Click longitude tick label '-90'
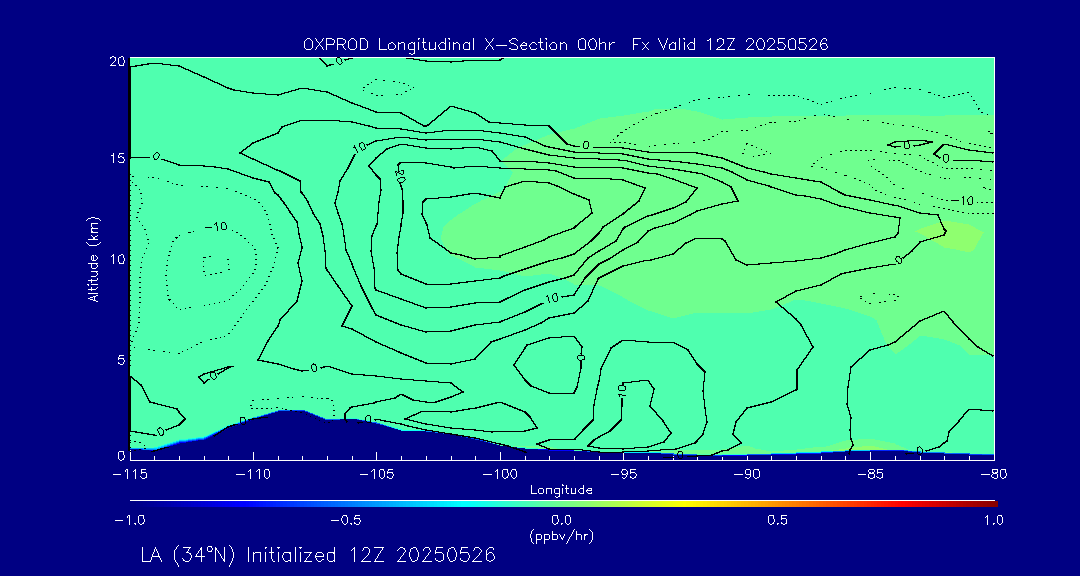This screenshot has width=1080, height=576. click(747, 475)
